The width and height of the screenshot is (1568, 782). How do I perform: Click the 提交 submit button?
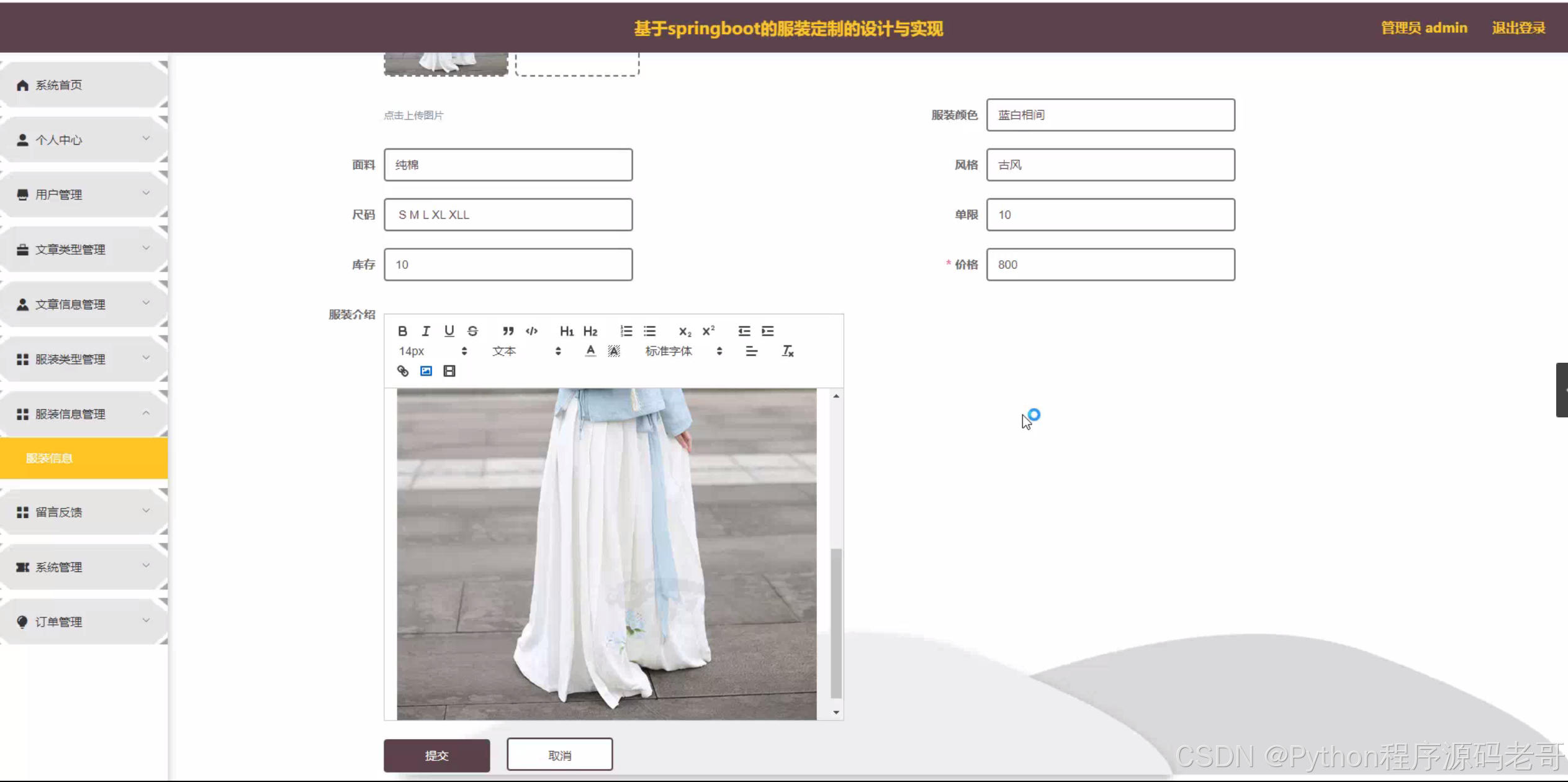click(x=436, y=755)
